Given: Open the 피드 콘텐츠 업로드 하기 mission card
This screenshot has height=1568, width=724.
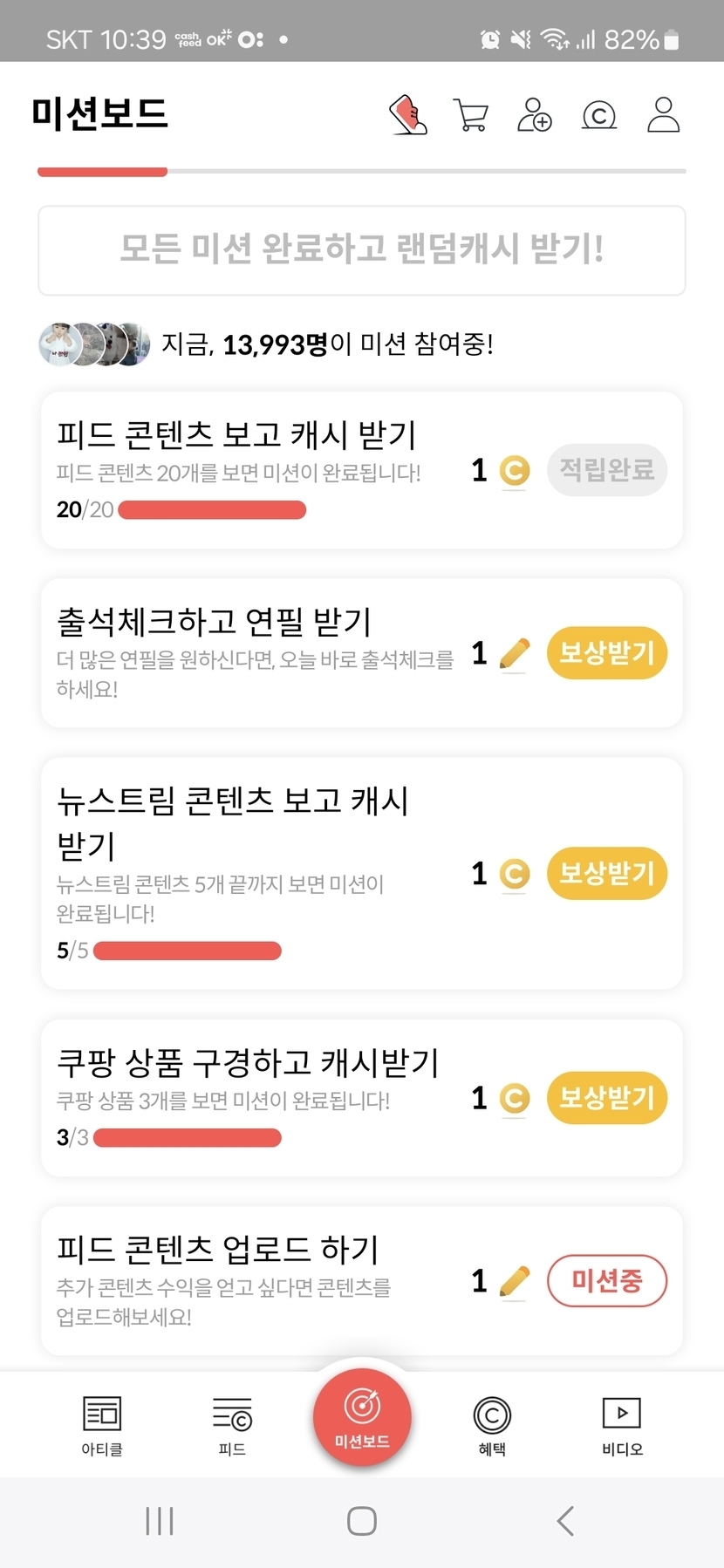Looking at the screenshot, I should (253, 1278).
